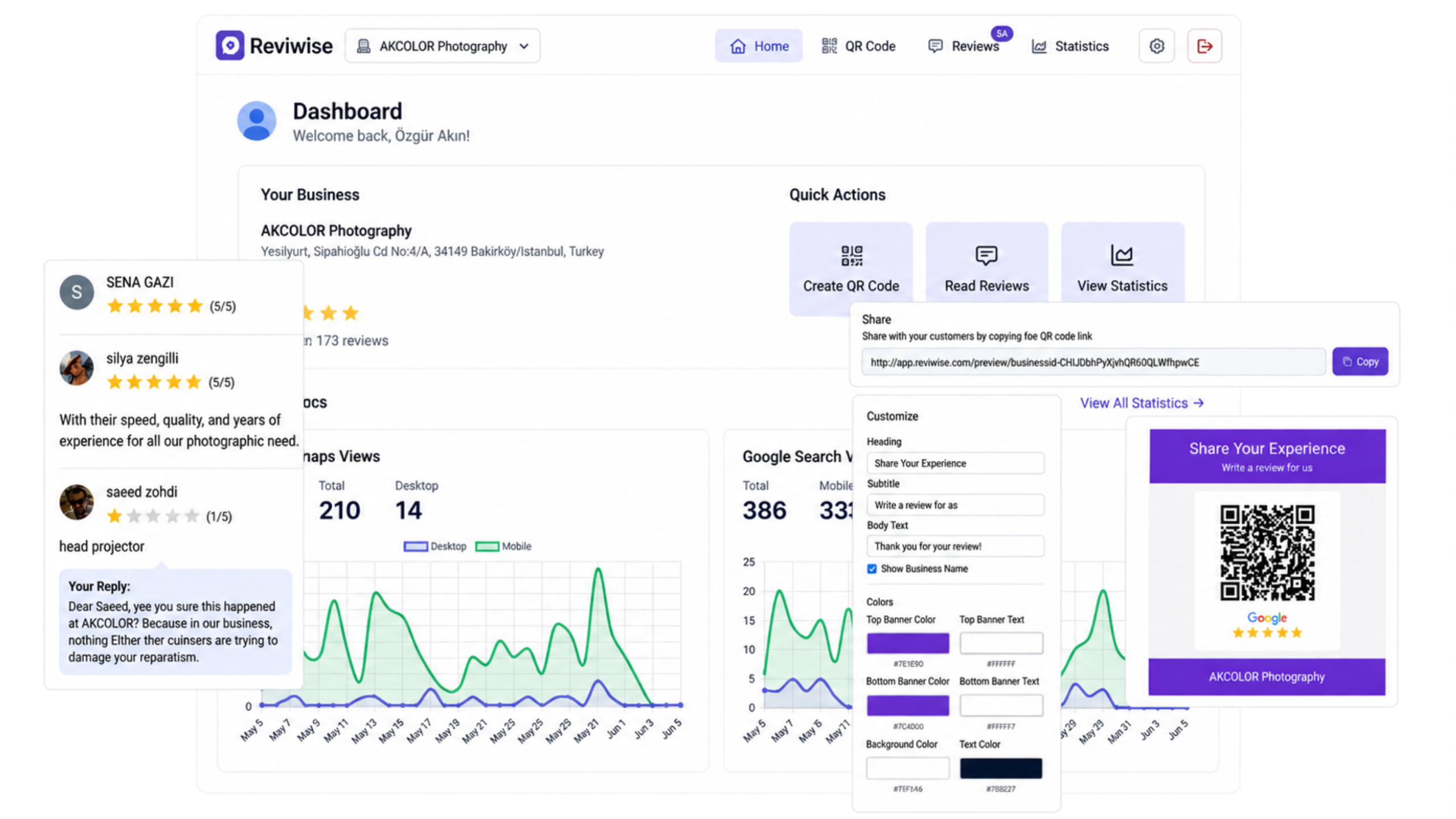Click the Reviews notification badge
This screenshot has width=1456, height=819.
pyautogui.click(x=1002, y=34)
